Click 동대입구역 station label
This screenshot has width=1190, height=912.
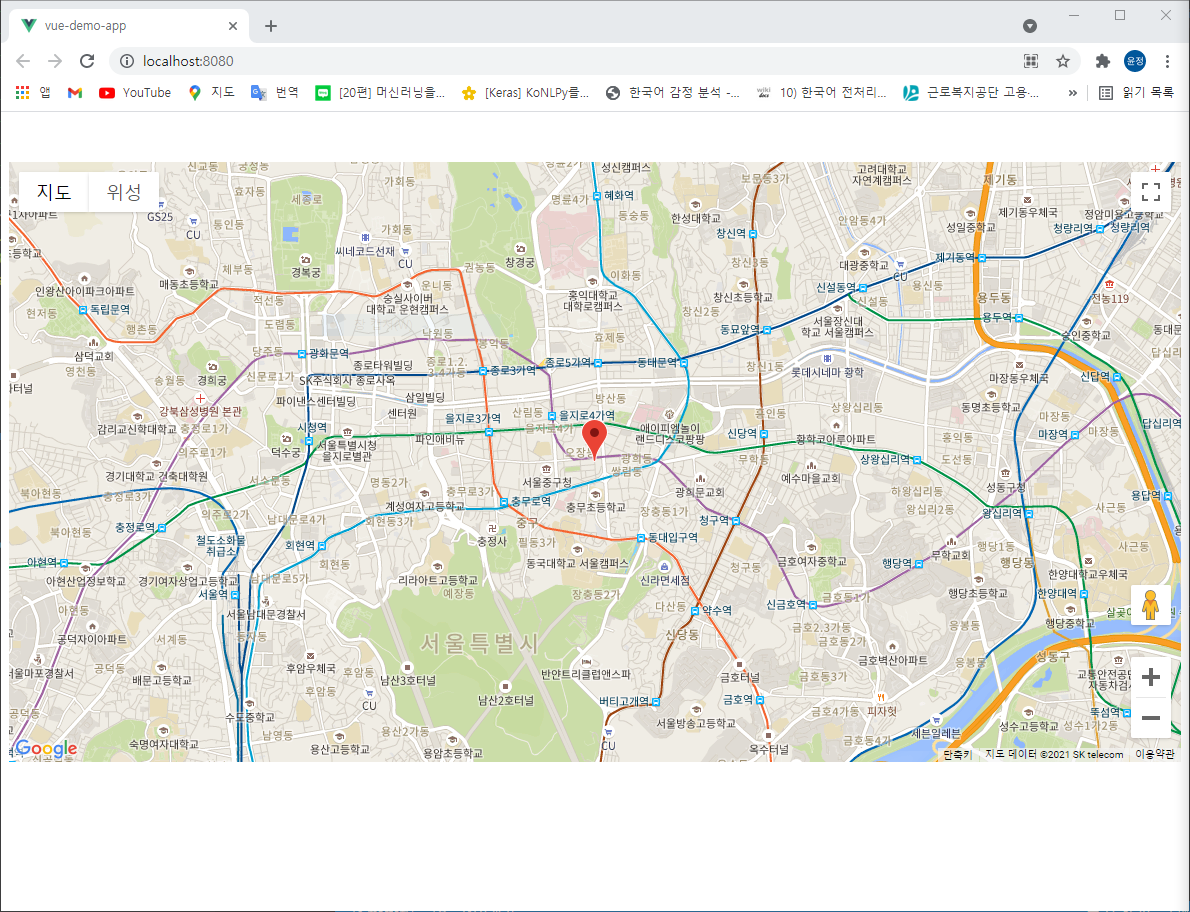(672, 537)
